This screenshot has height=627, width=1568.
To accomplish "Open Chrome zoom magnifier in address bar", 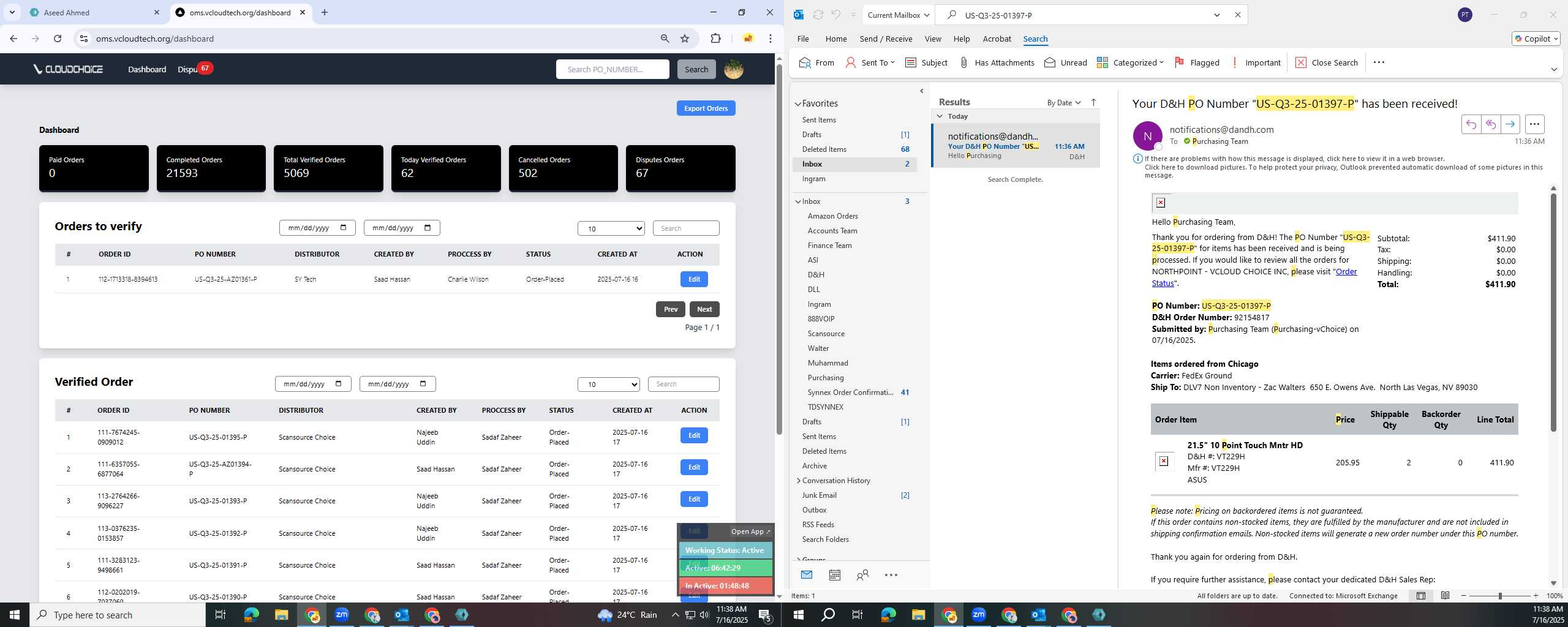I will pos(665,39).
